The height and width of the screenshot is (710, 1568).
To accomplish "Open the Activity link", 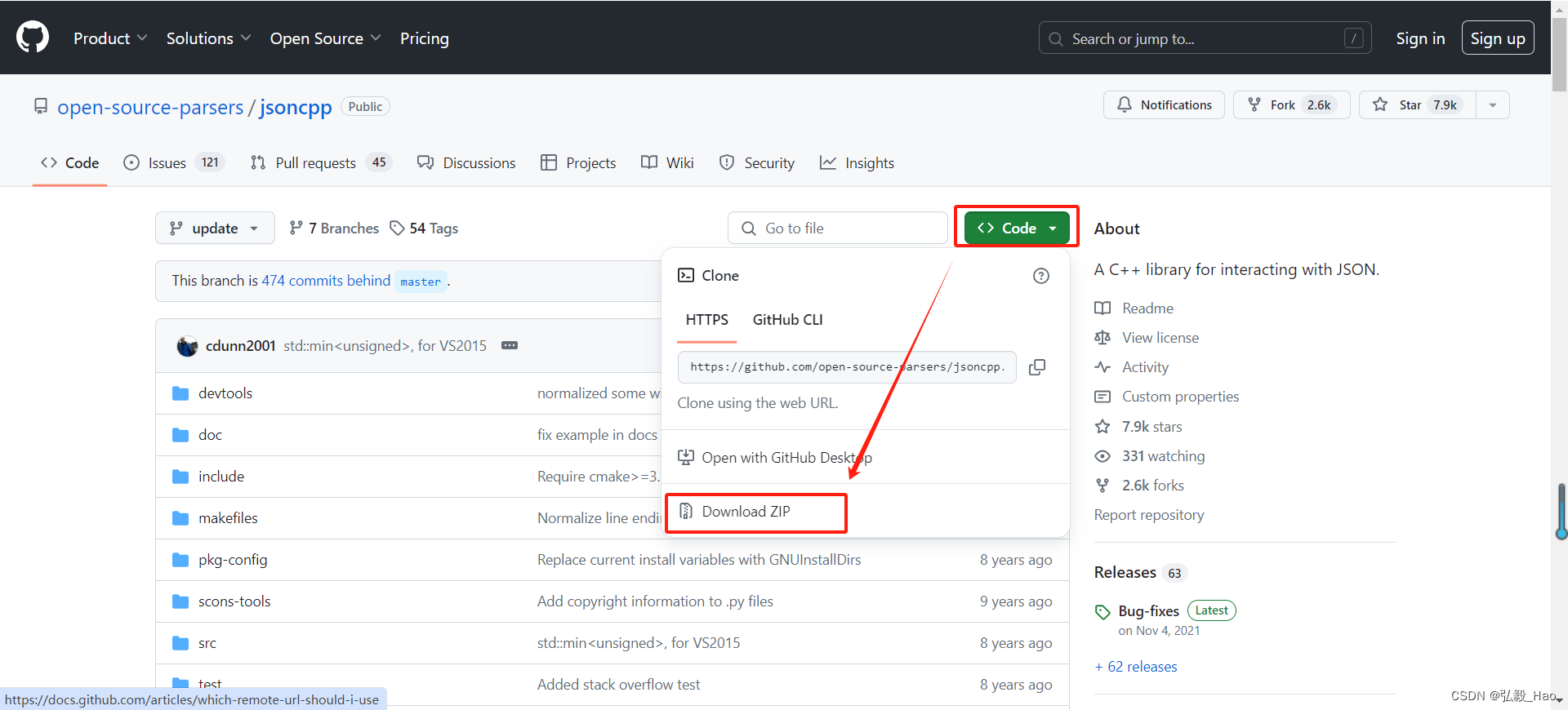I will [1131, 367].
